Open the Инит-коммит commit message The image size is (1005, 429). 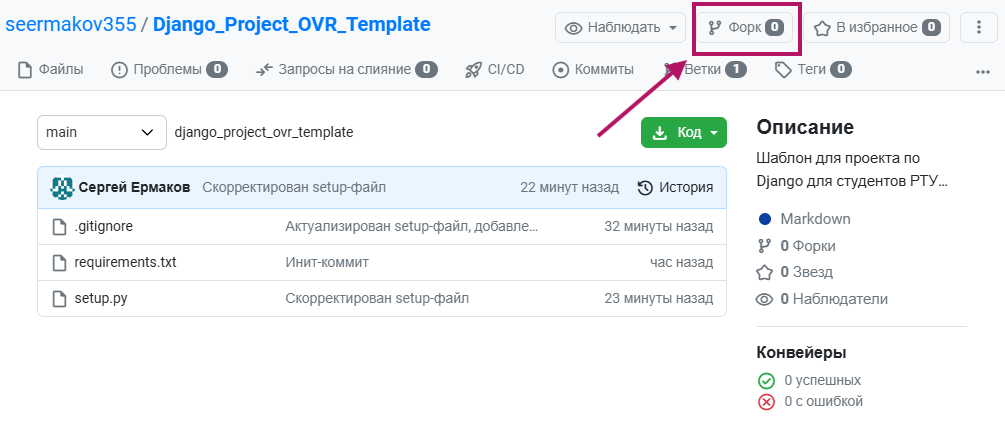point(327,262)
